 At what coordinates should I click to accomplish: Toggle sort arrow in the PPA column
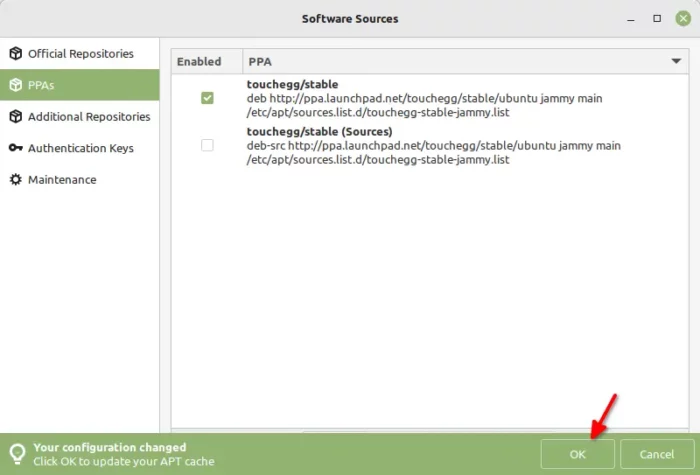pyautogui.click(x=676, y=61)
